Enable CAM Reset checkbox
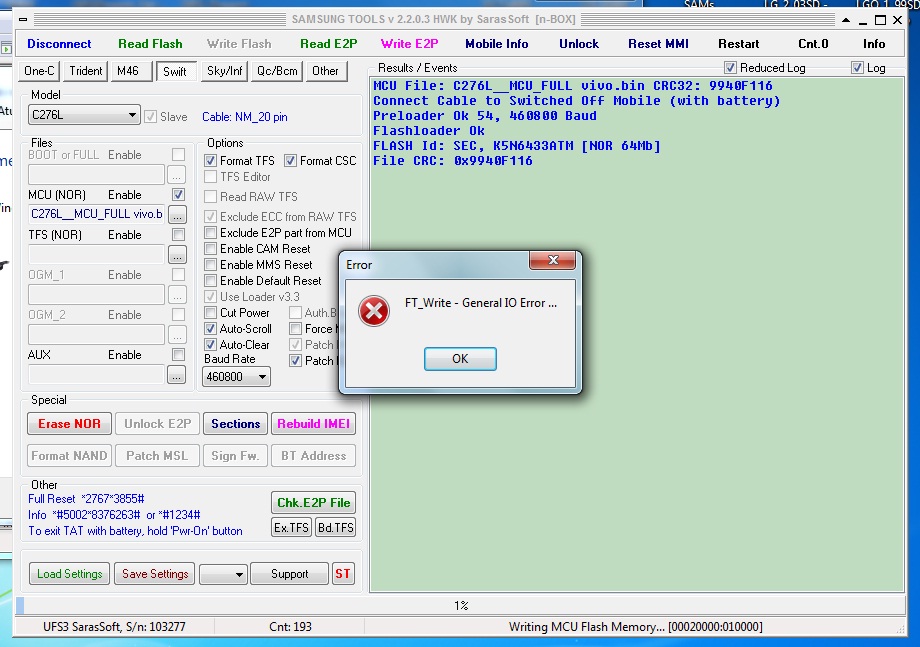Viewport: 920px width, 647px height. (x=211, y=249)
